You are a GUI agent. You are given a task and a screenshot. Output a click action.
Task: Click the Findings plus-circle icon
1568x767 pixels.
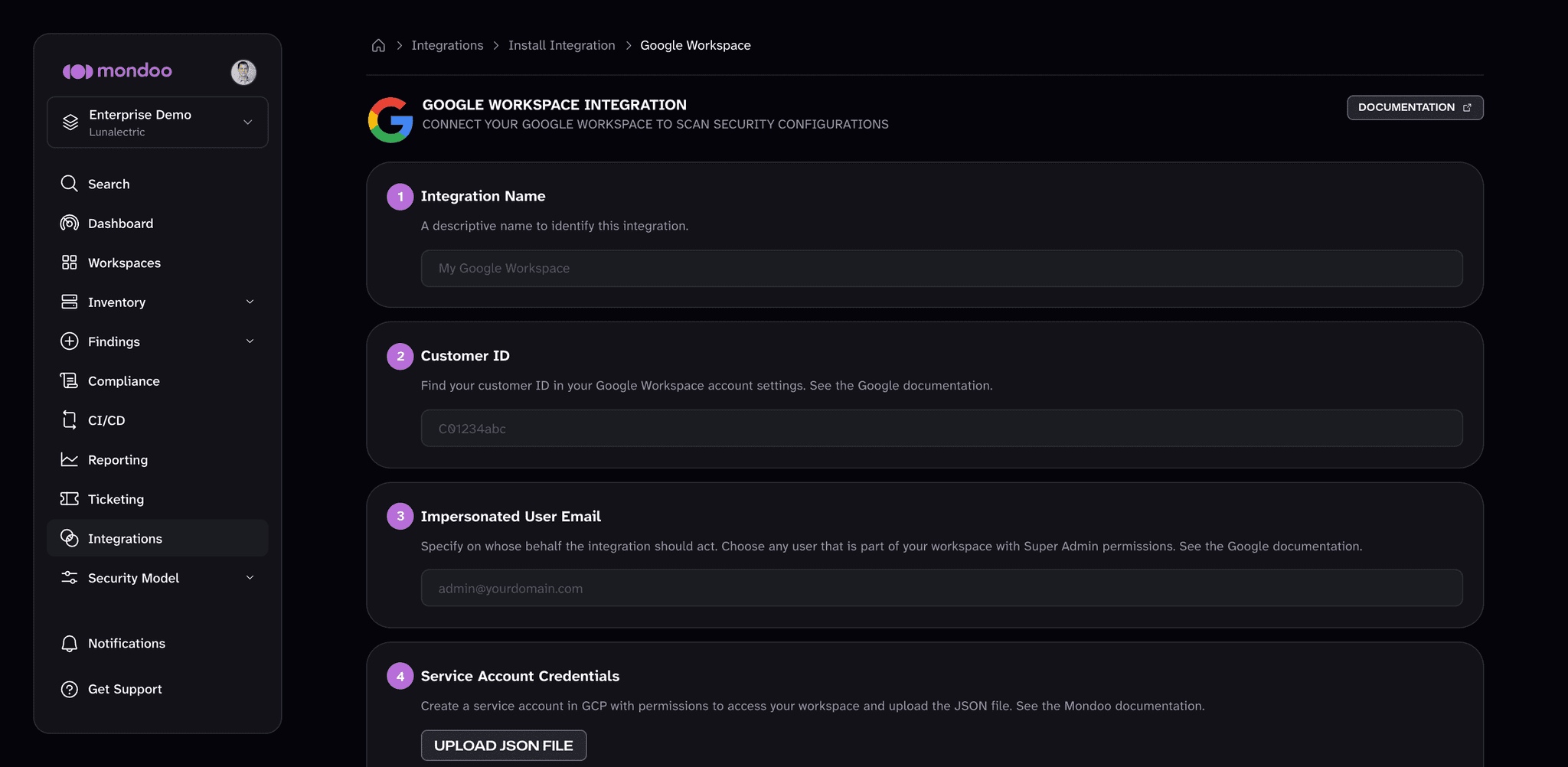[69, 341]
